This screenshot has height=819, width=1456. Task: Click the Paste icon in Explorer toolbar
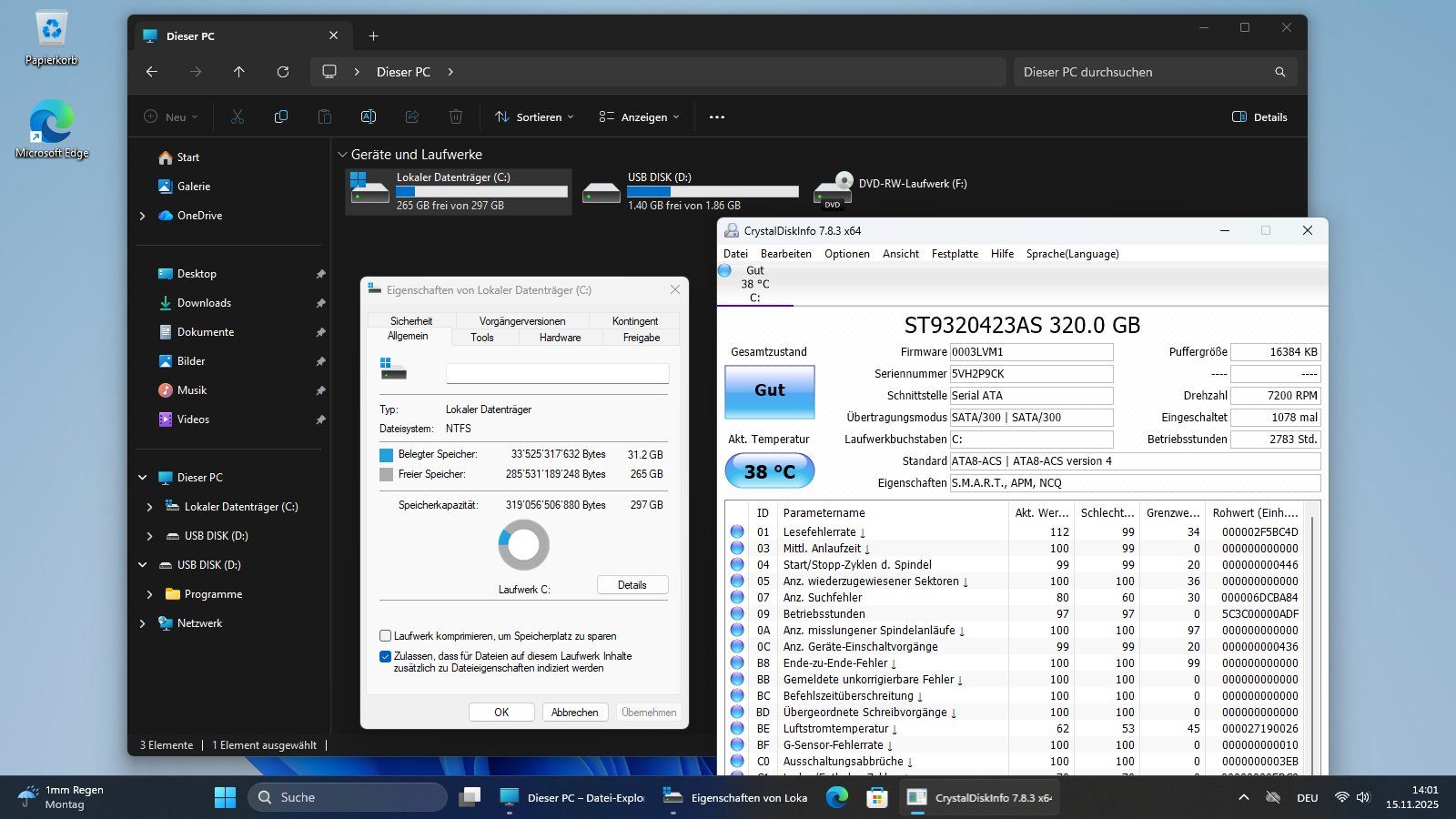(x=325, y=116)
